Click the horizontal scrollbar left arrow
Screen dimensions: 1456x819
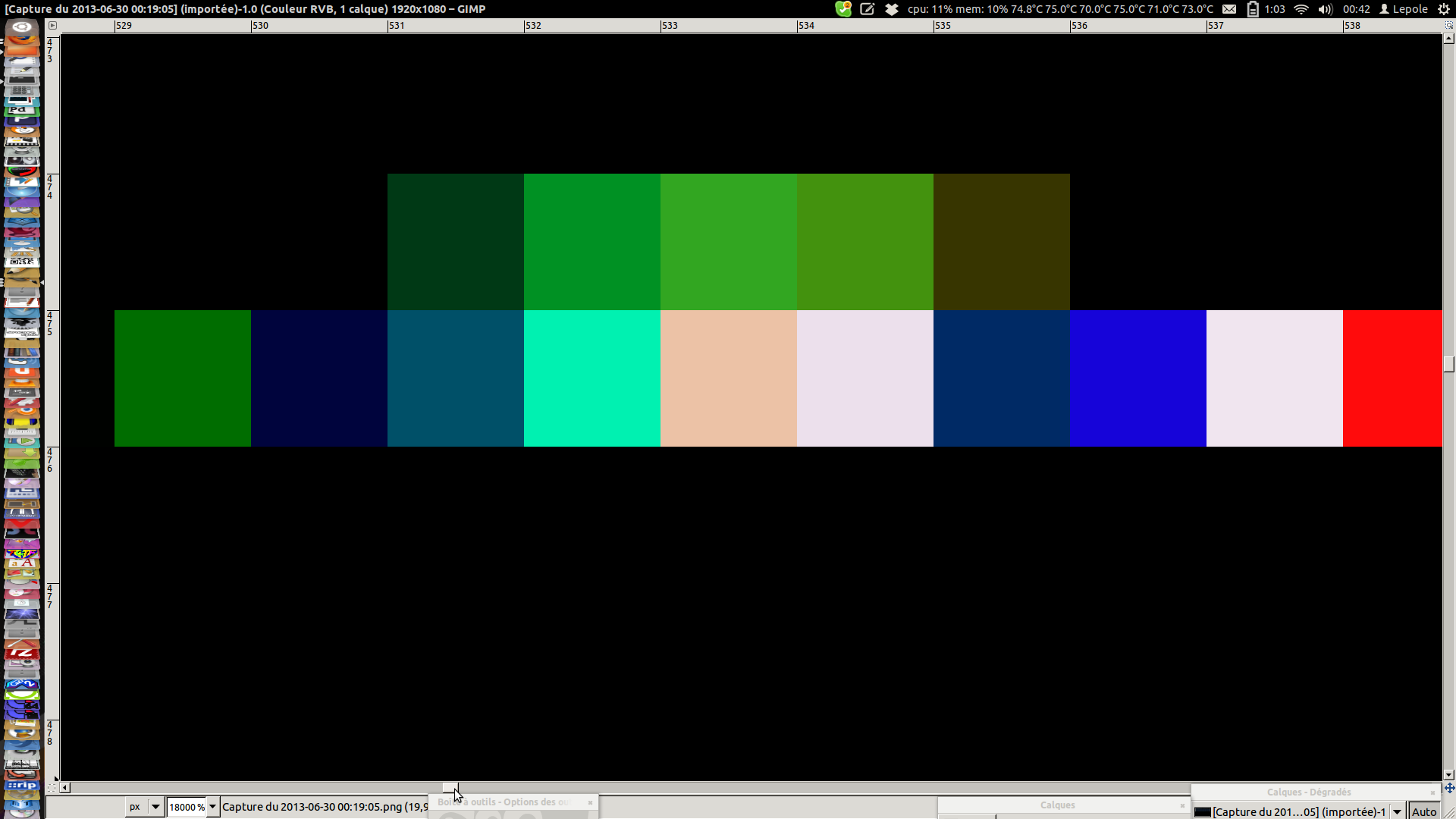(x=65, y=788)
